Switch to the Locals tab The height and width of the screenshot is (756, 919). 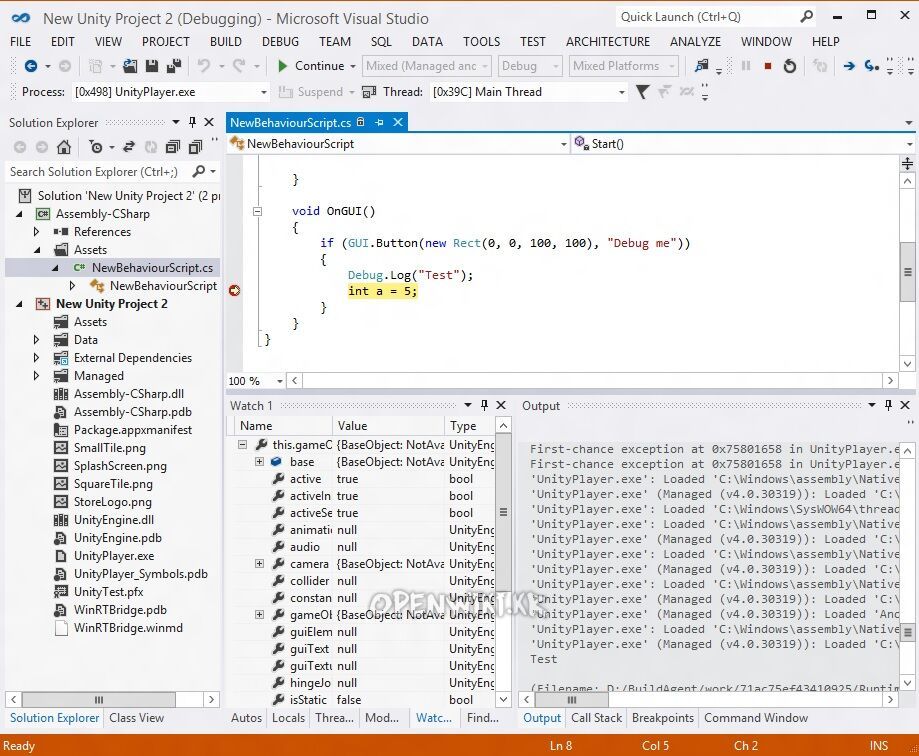click(x=288, y=718)
